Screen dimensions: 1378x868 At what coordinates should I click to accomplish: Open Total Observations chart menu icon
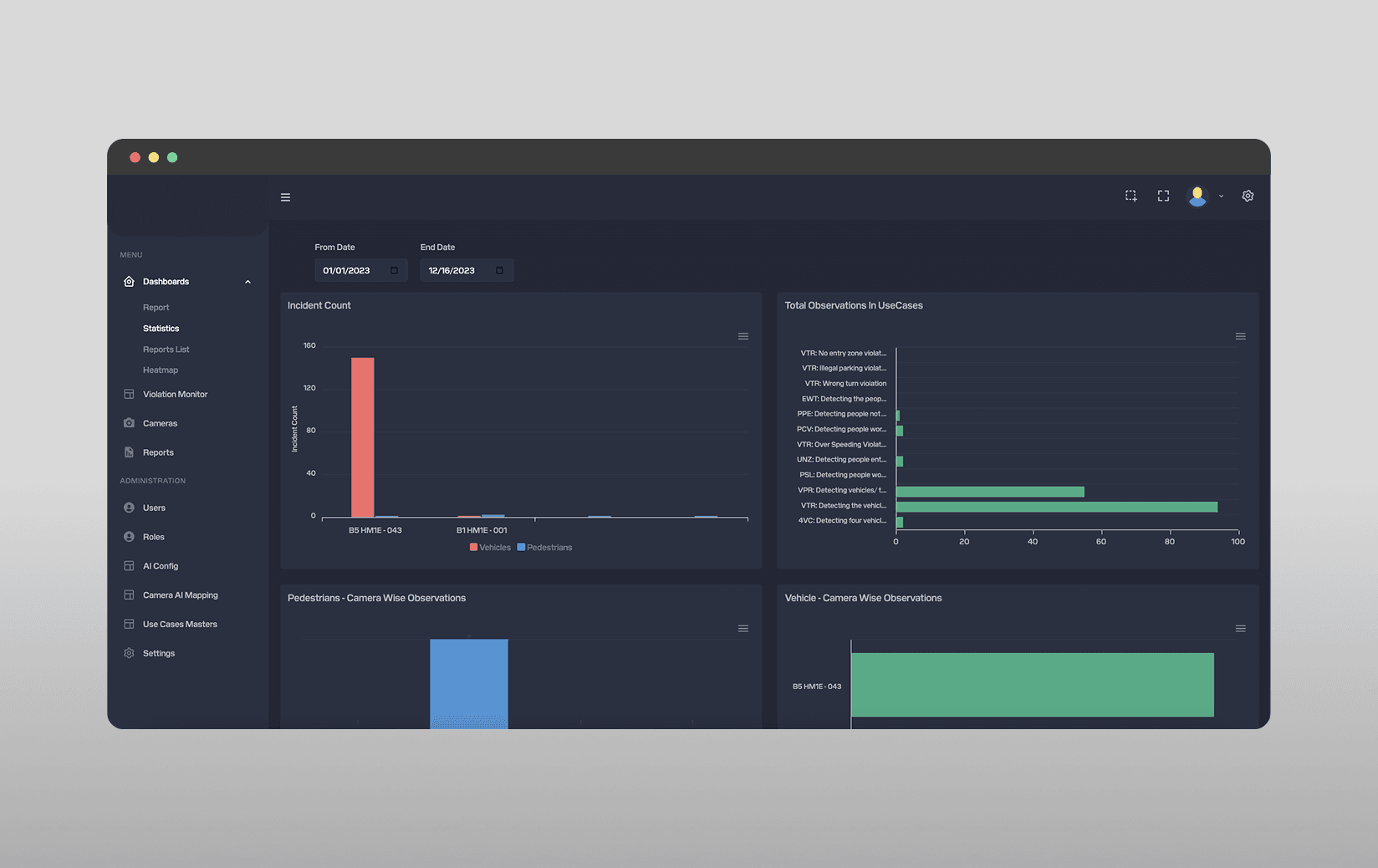[x=1240, y=336]
